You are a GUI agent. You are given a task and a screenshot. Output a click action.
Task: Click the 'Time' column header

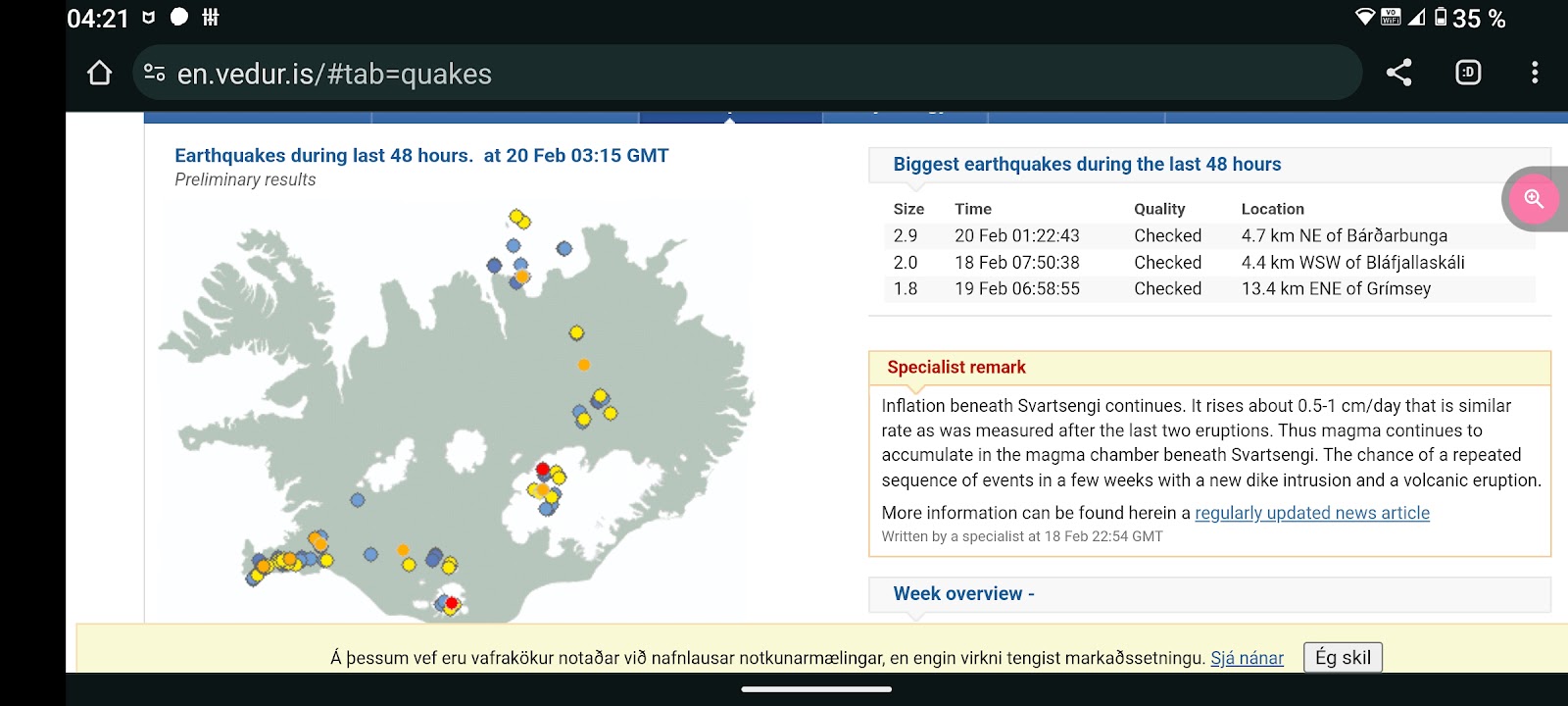tap(973, 209)
